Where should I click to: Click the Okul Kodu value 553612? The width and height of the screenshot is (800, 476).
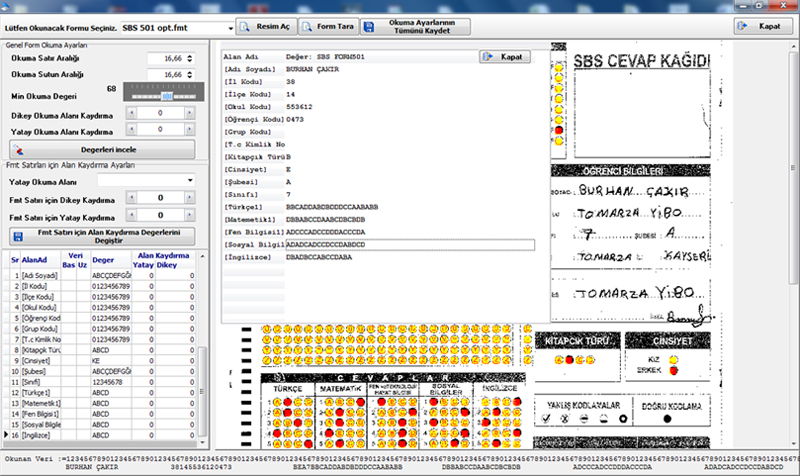click(299, 107)
